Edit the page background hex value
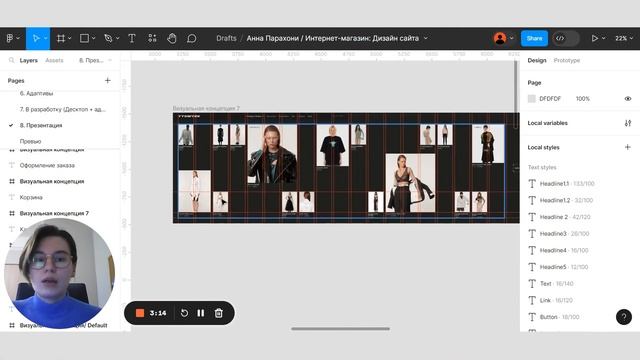640x360 pixels. pyautogui.click(x=550, y=99)
